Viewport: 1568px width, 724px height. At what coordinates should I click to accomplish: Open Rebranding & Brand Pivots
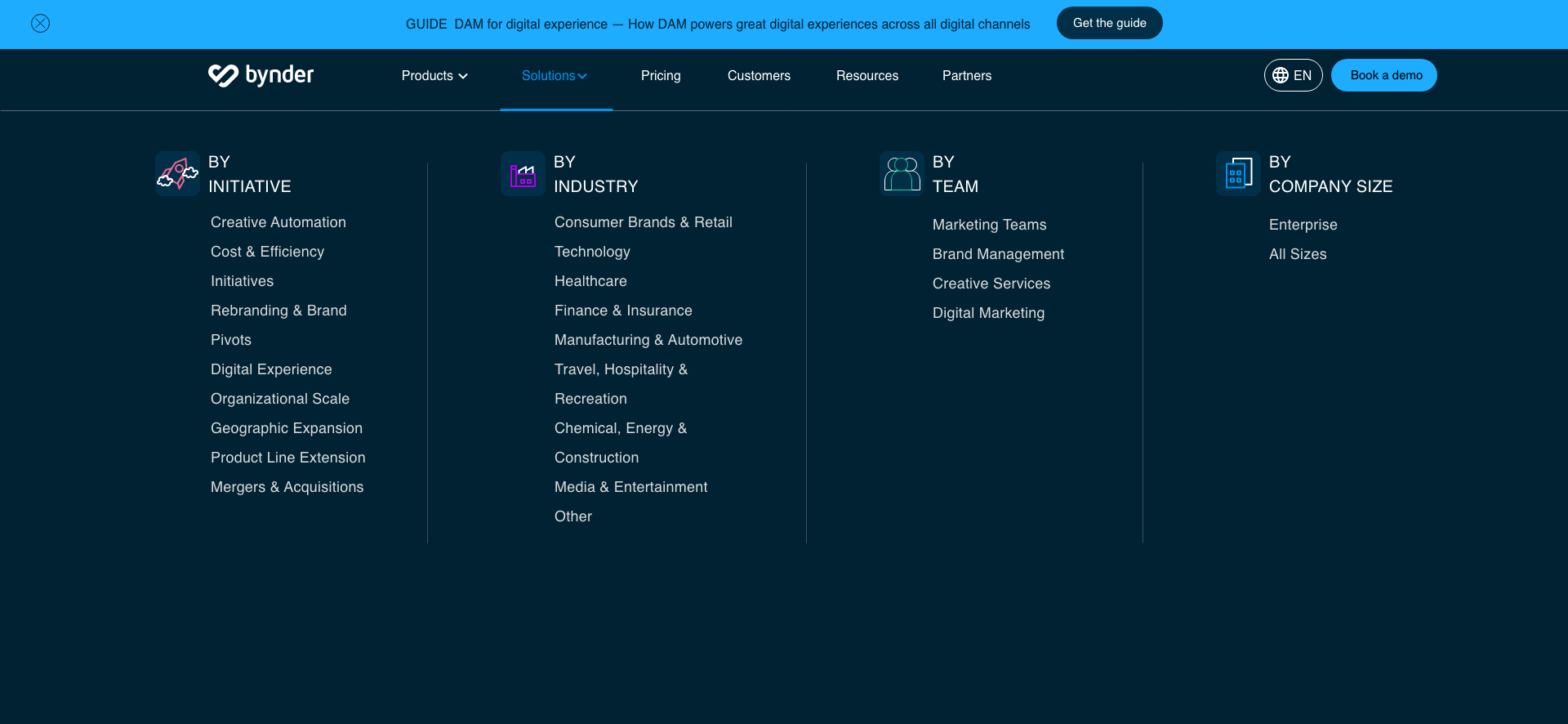[x=278, y=325]
